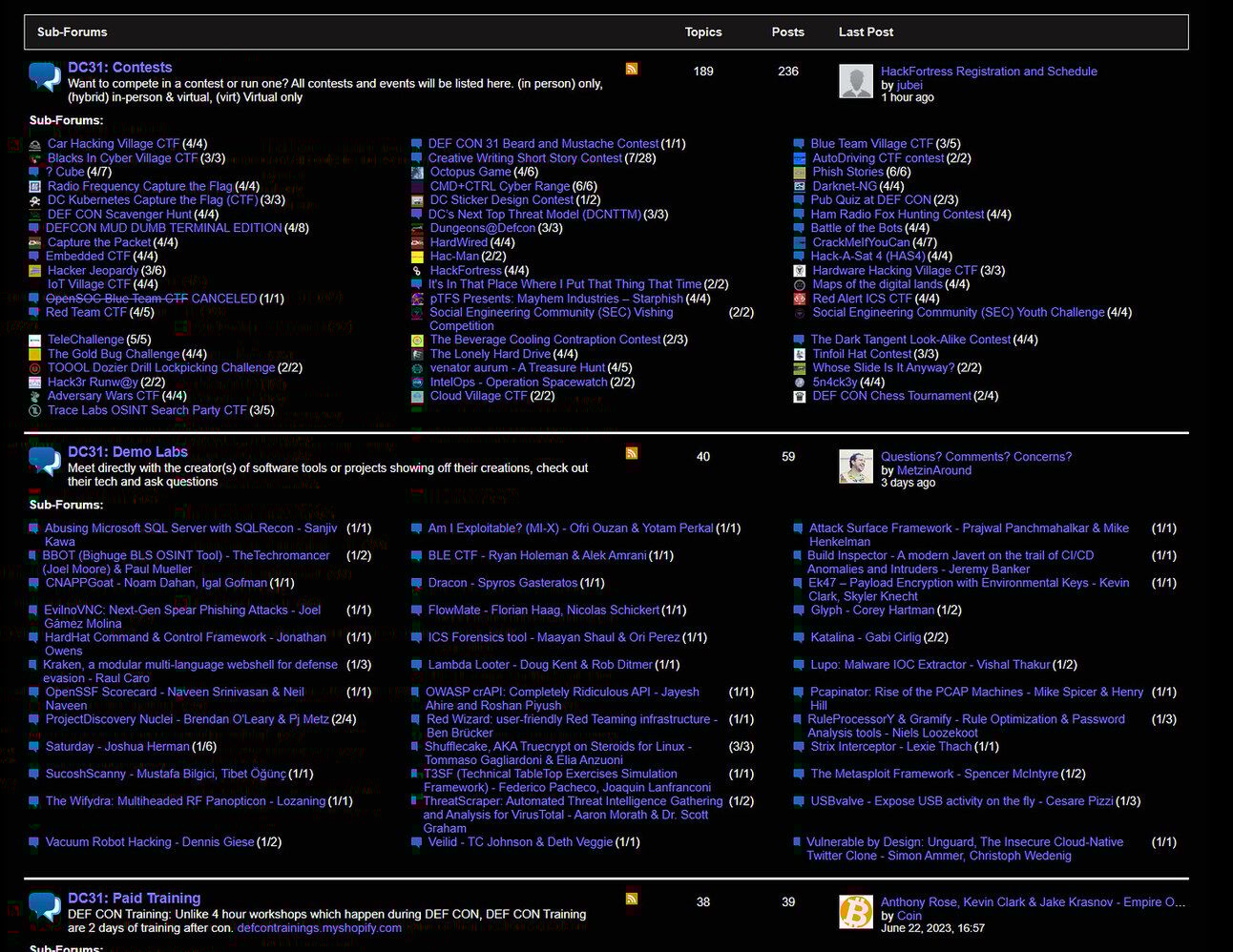
Task: Click the red icon next to Red Alert ICS CTF
Action: pyautogui.click(x=800, y=299)
